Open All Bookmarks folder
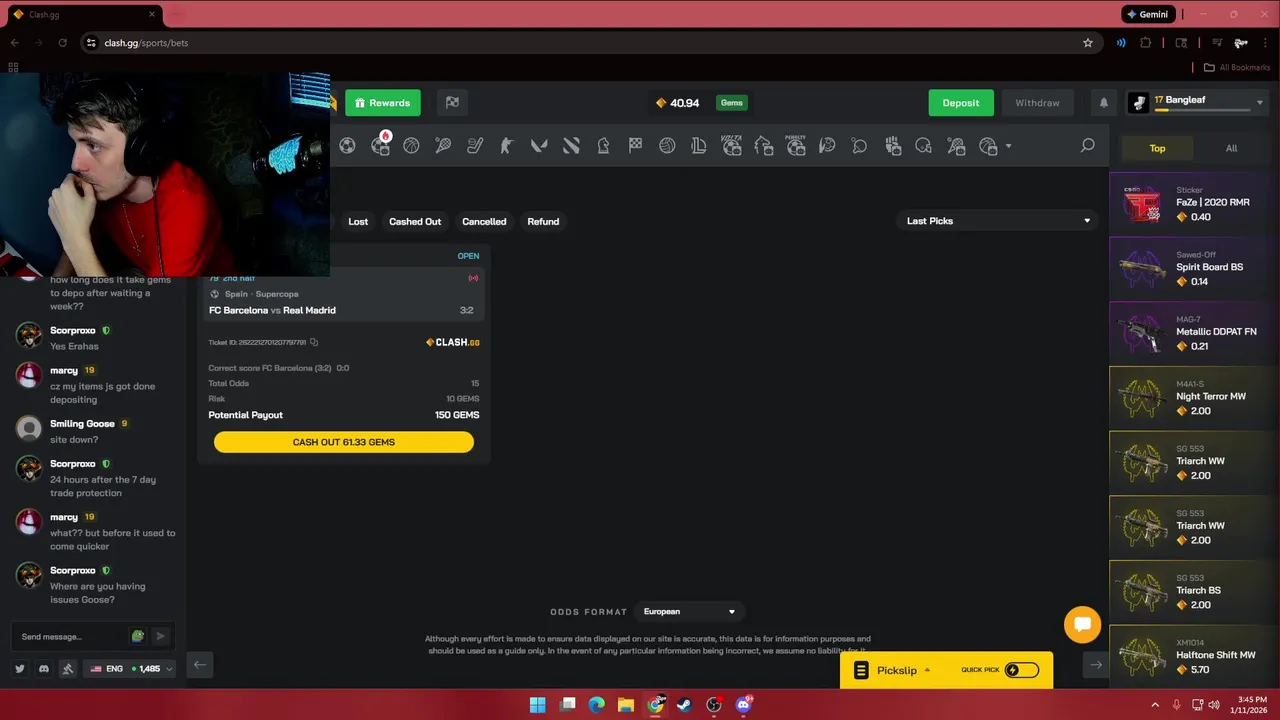The height and width of the screenshot is (720, 1280). [x=1236, y=67]
